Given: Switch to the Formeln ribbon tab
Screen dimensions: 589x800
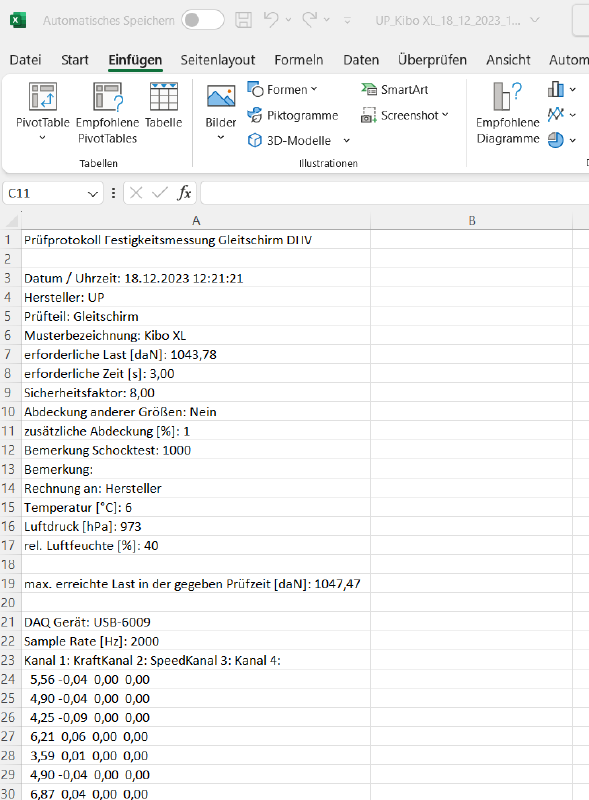Looking at the screenshot, I should coord(299,60).
